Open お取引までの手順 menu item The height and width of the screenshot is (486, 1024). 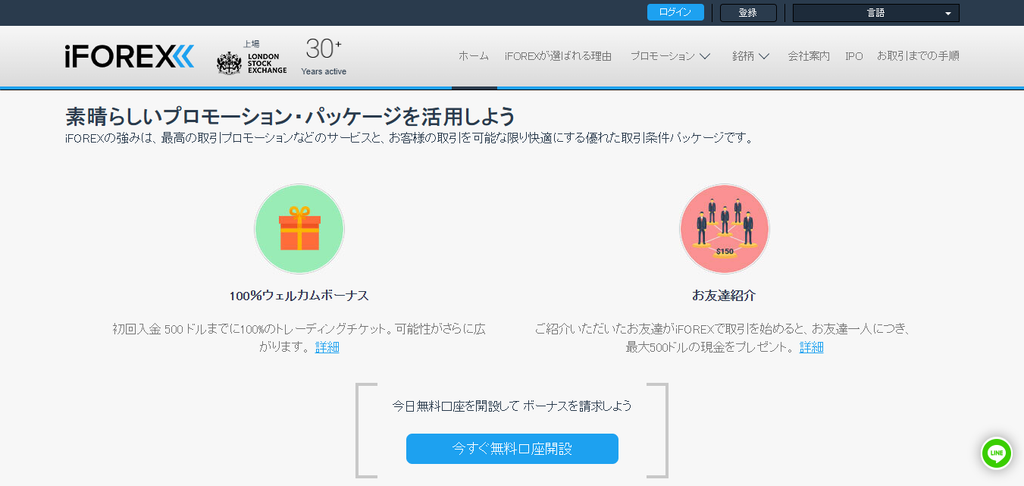918,56
